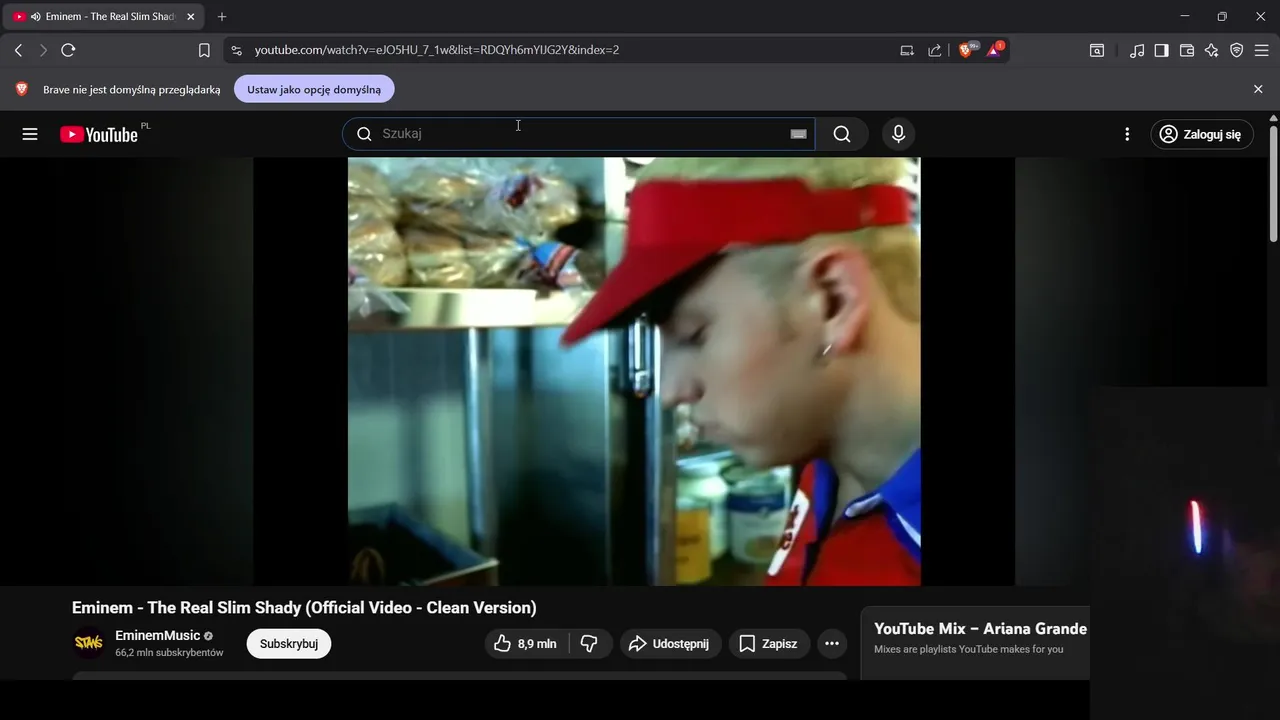1280x720 pixels.
Task: Go forward with the browser arrow
Action: [43, 50]
